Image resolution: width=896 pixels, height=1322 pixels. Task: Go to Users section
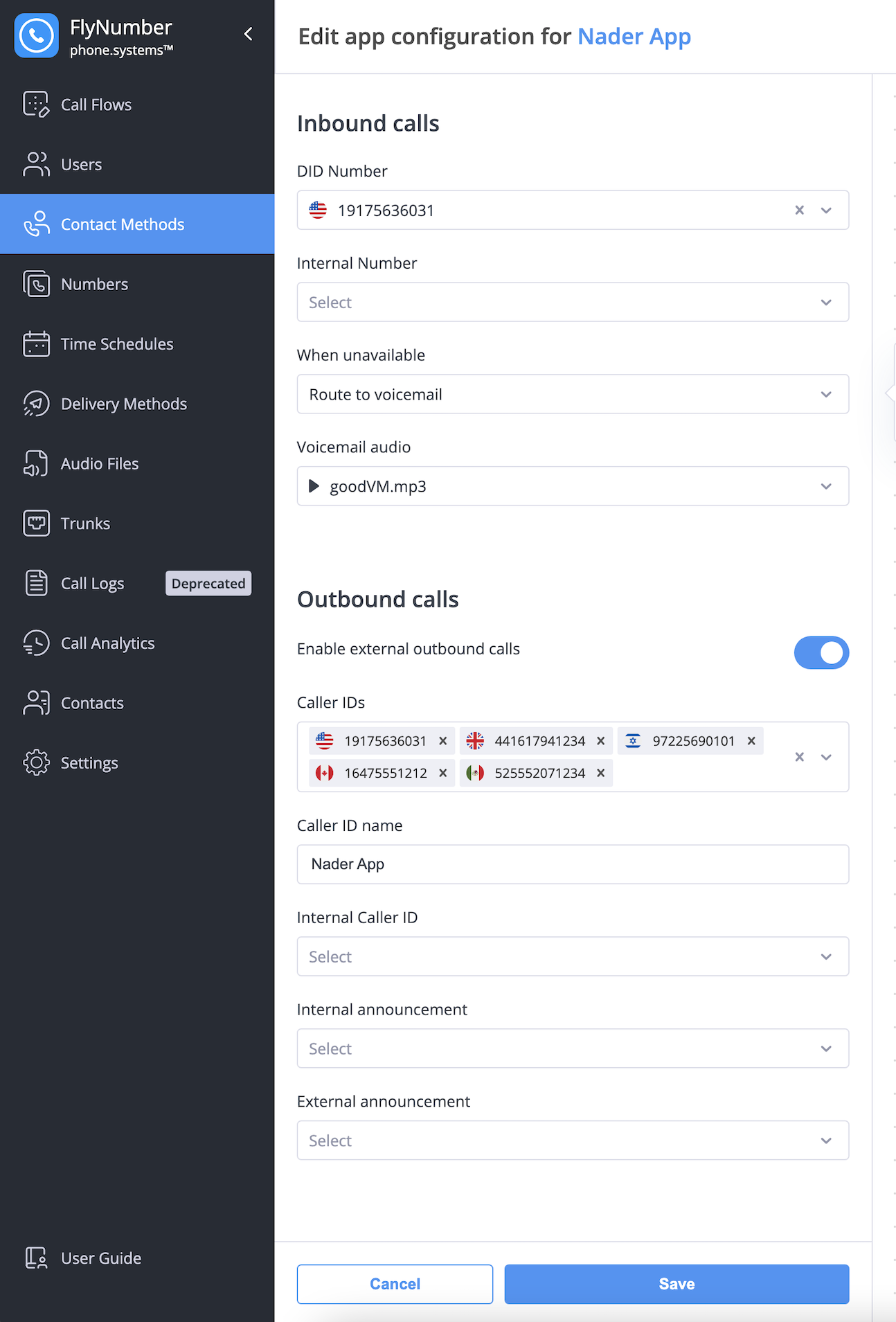(137, 164)
